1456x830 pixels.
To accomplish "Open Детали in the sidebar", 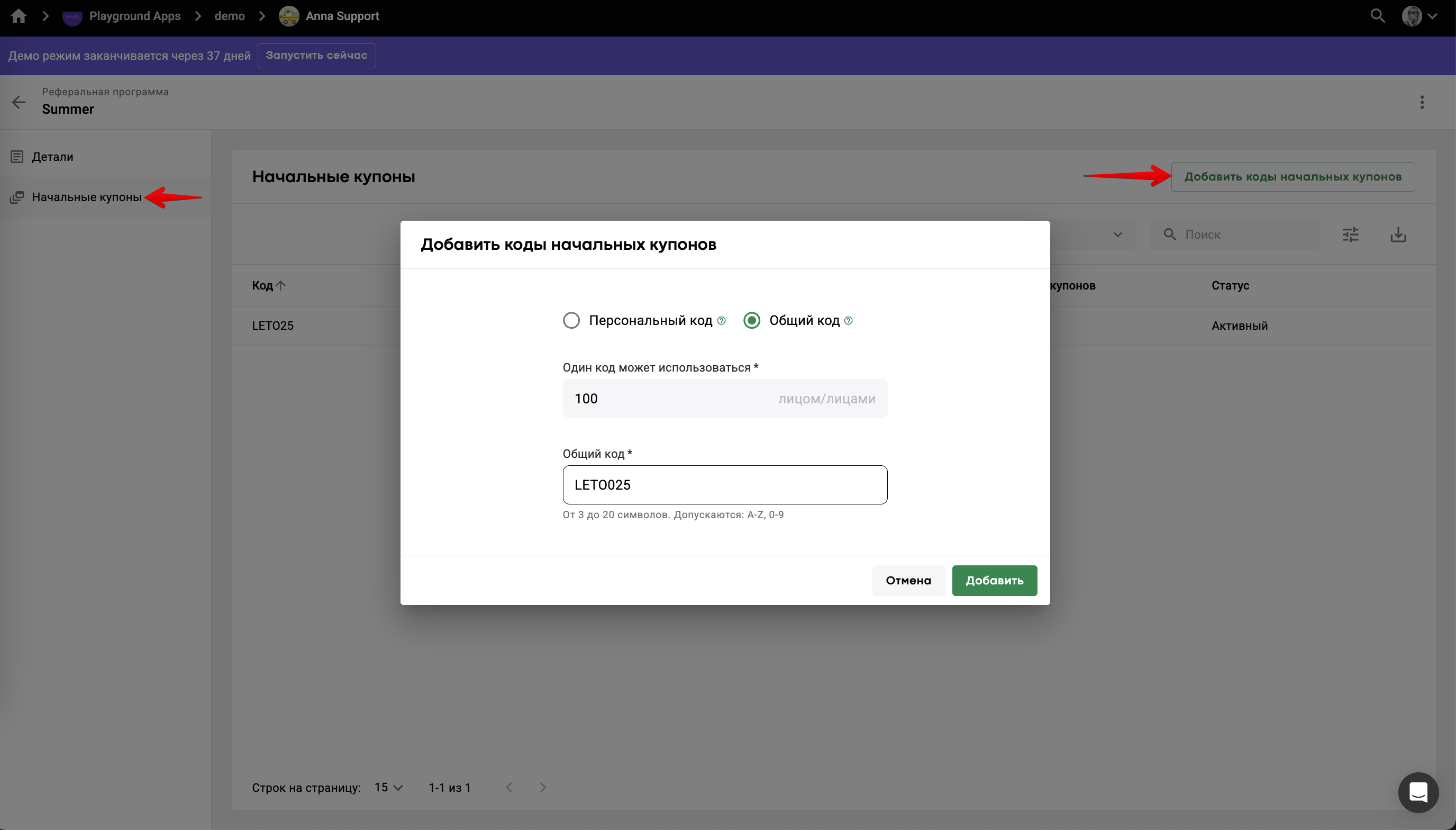I will click(52, 157).
